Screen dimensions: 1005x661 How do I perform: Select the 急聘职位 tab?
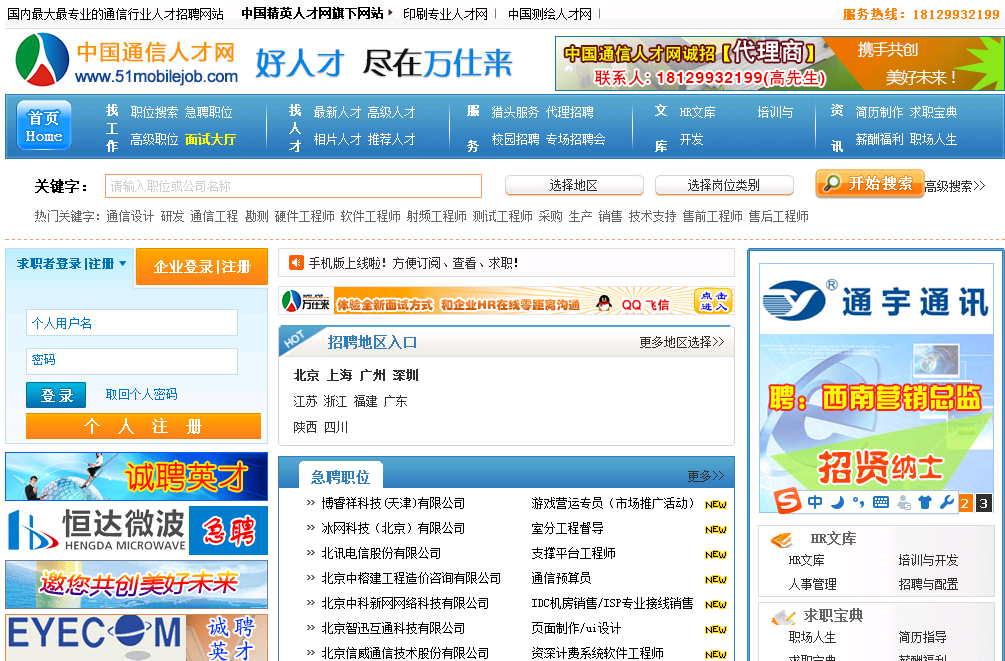(340, 477)
